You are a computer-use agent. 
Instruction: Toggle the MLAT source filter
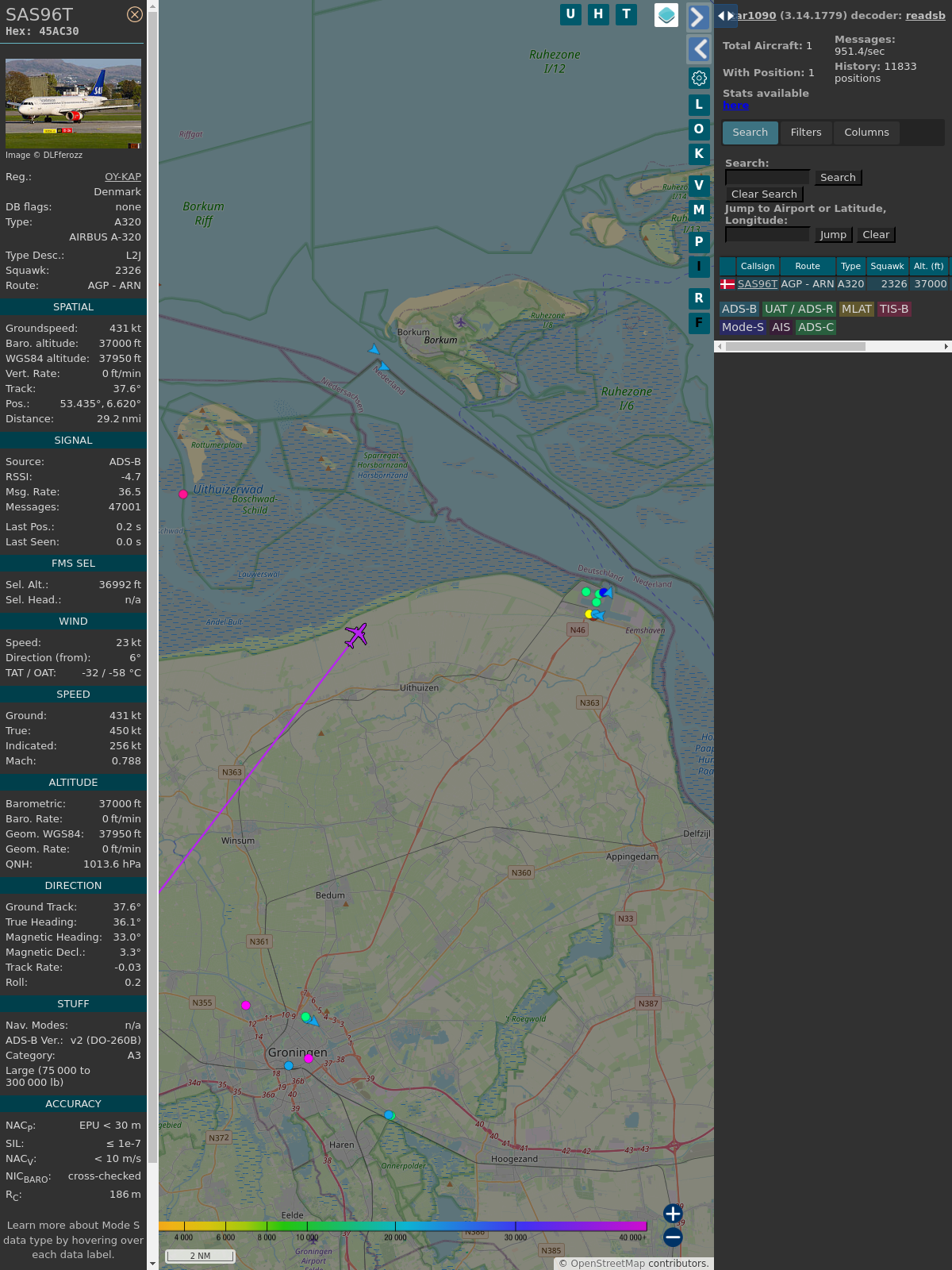pyautogui.click(x=856, y=309)
